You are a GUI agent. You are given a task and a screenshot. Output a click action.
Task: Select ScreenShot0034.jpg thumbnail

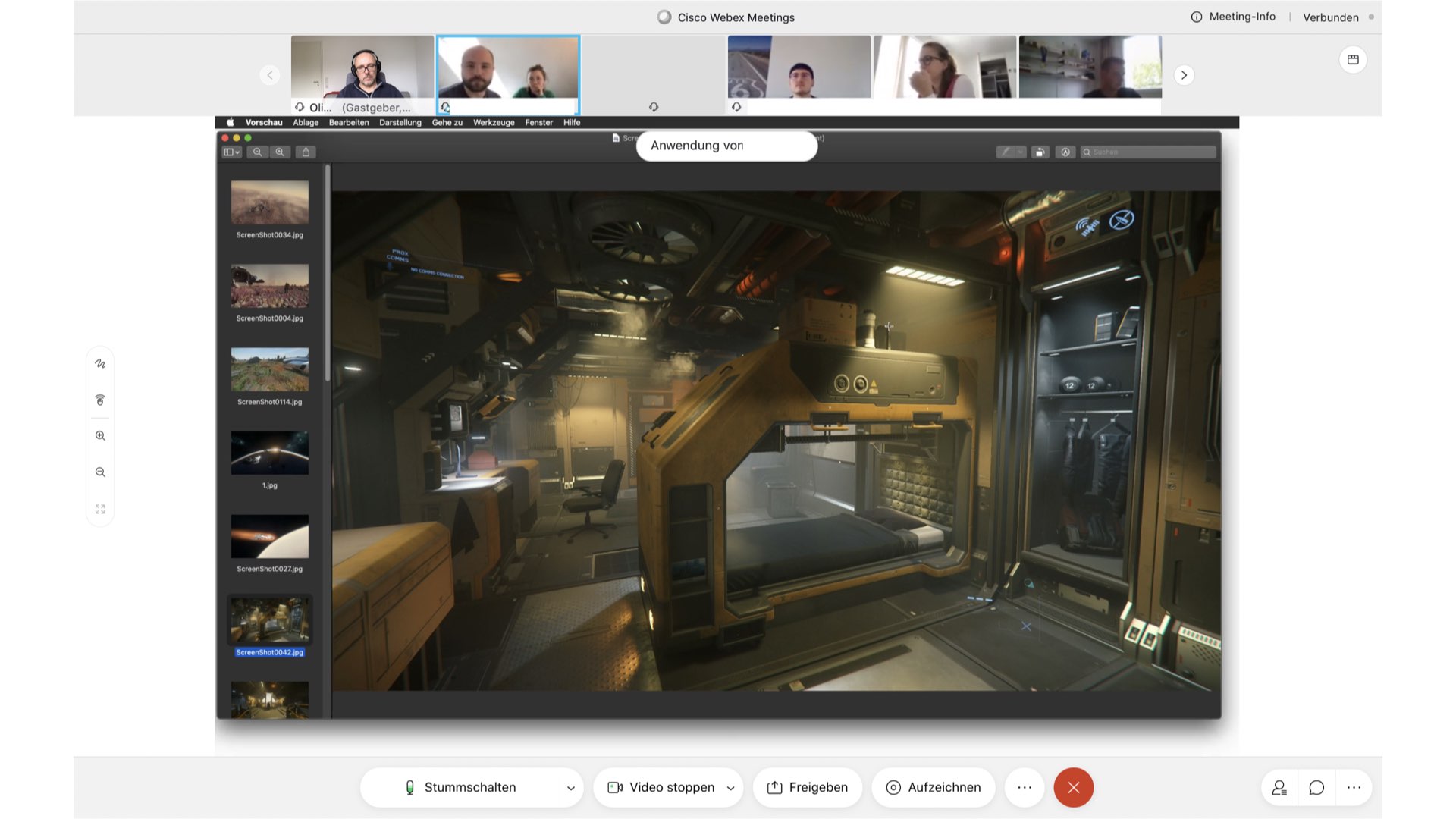tap(270, 202)
